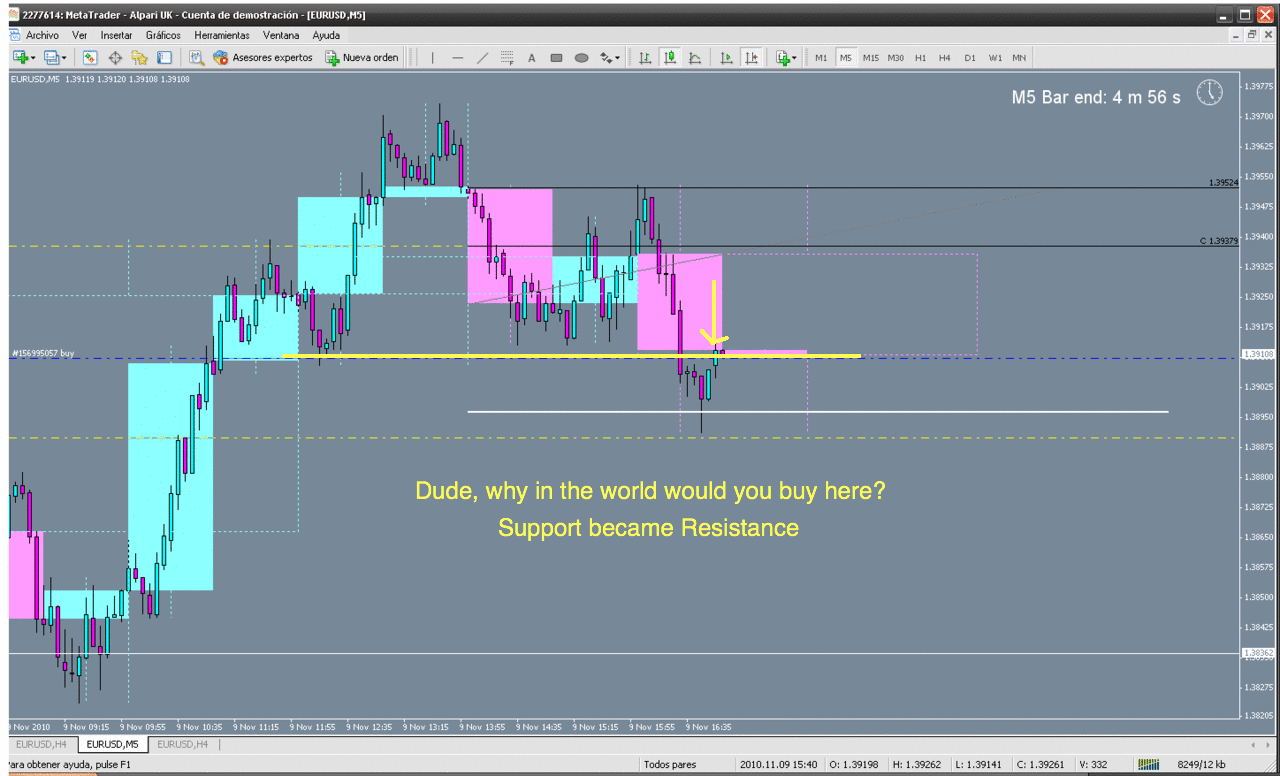Select the text 'A' tool
1280x776 pixels.
(532, 58)
